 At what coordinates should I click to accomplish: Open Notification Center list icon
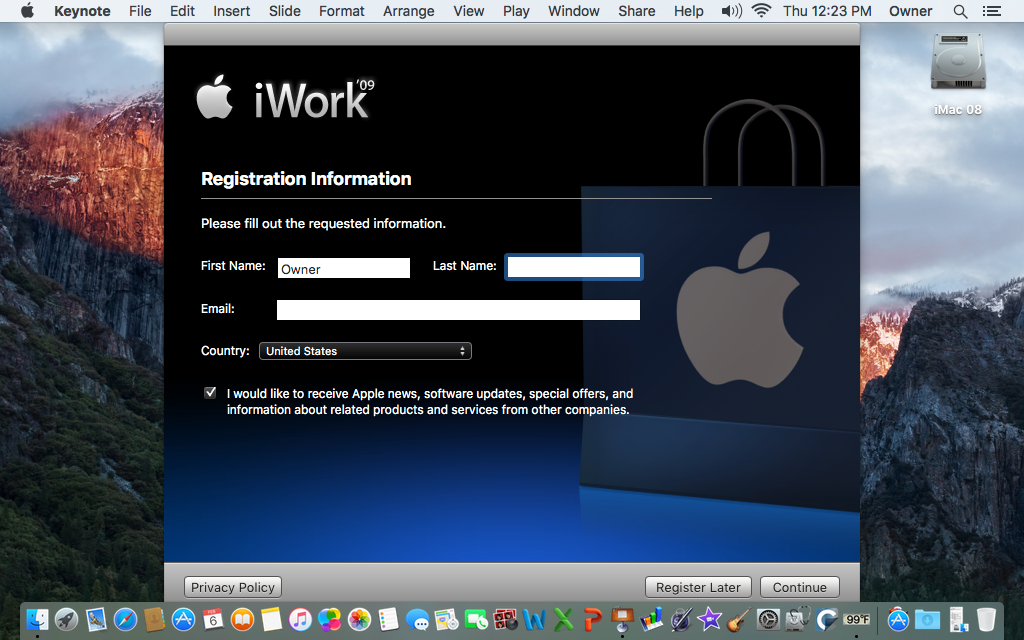(x=991, y=11)
